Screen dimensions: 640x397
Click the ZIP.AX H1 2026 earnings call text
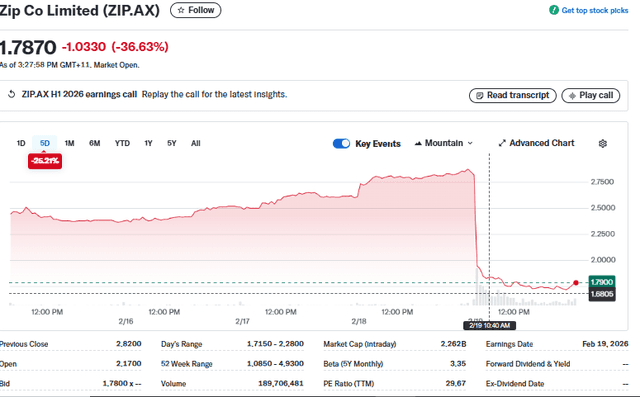(x=79, y=94)
